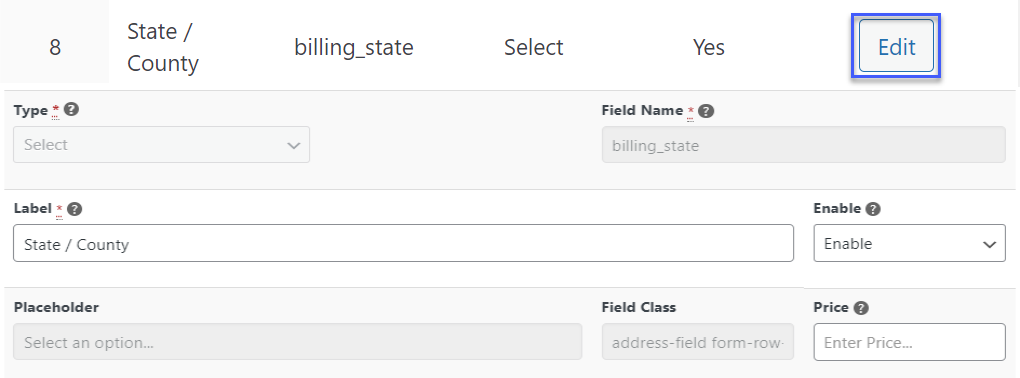Click the chevron arrow of the Enable combo box
This screenshot has height=378, width=1020.
989,245
